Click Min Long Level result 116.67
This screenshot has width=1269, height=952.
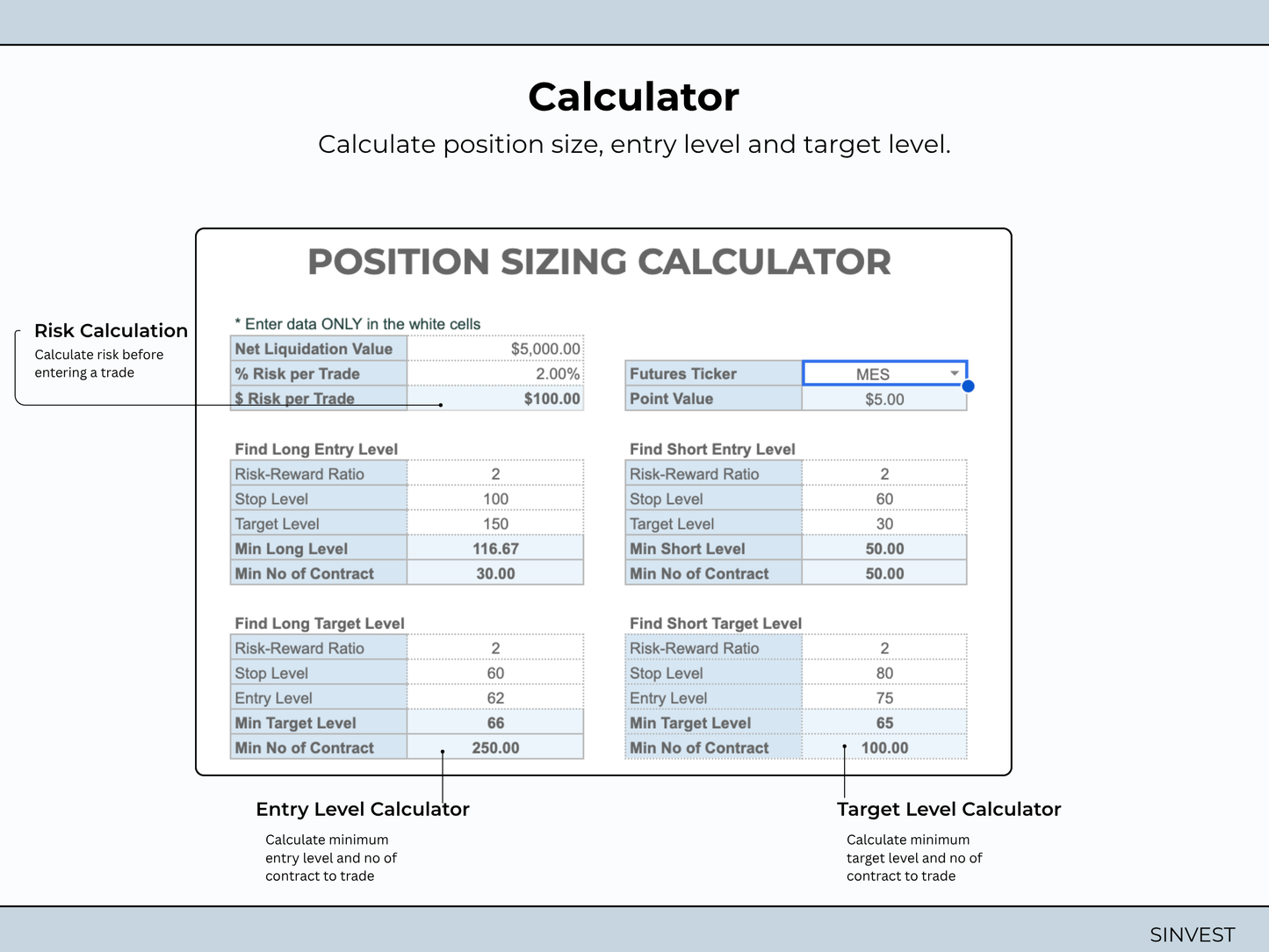tap(495, 548)
